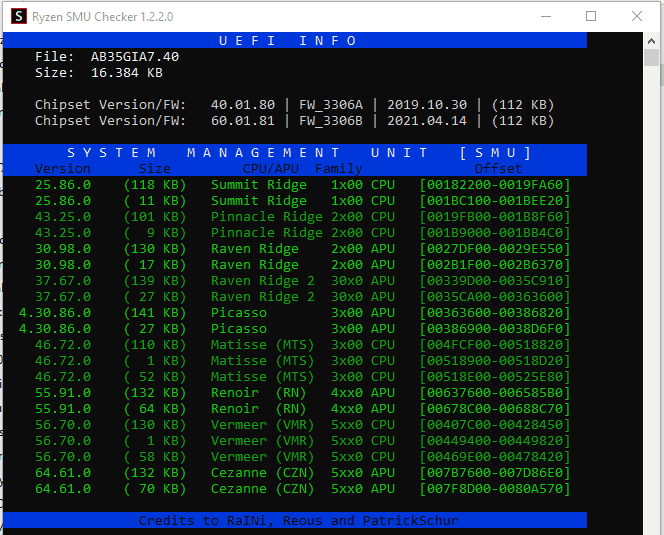Click offset '[001BC100-001BEE20]'

tap(495, 201)
